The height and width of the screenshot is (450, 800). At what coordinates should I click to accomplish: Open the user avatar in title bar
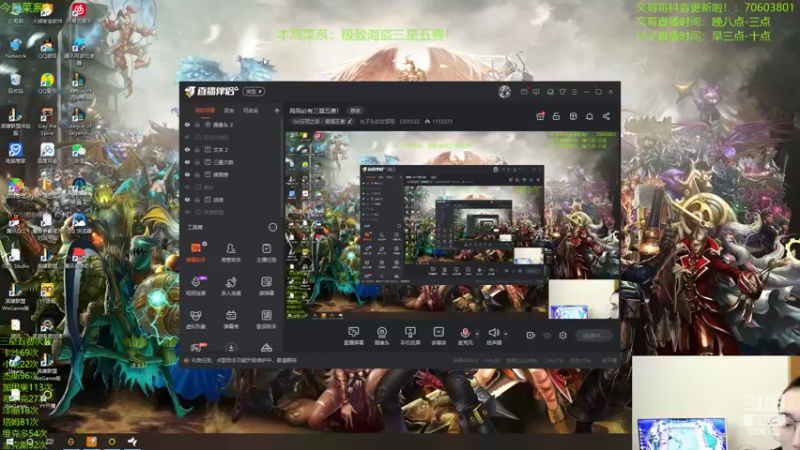tap(505, 92)
